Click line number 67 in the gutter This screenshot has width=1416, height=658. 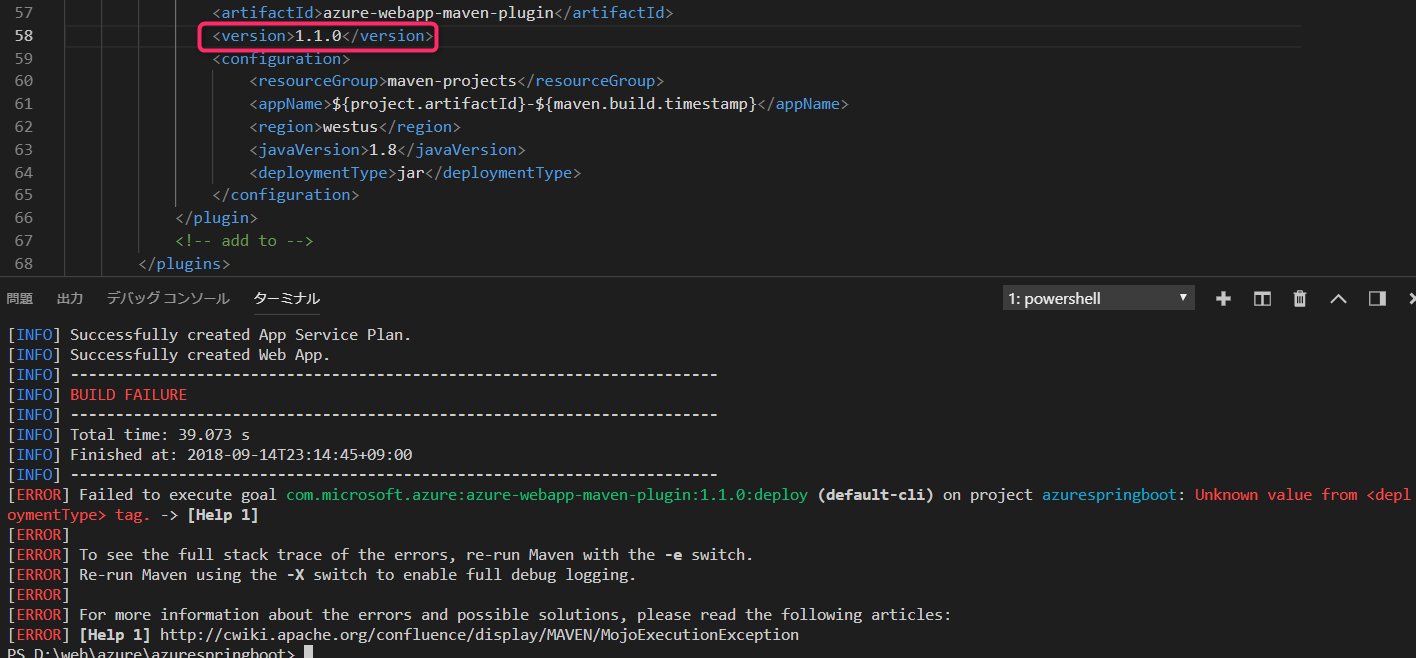(x=24, y=242)
